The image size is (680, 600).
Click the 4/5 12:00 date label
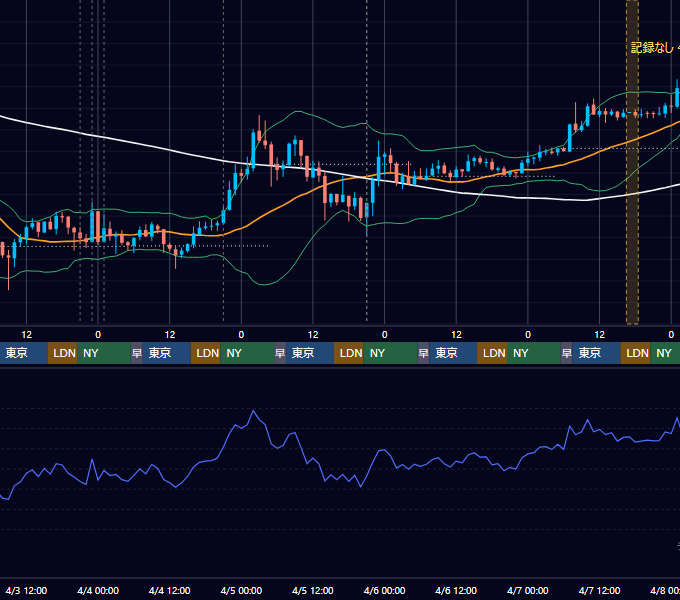(x=313, y=590)
